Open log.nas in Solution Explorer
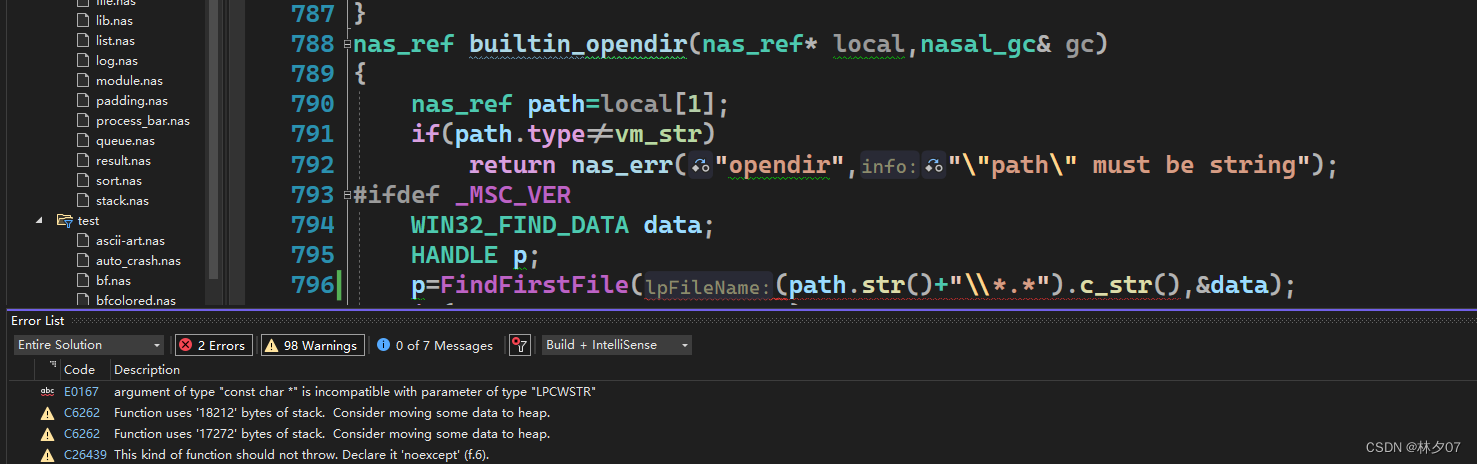Viewport: 1477px width, 464px height. coord(116,61)
